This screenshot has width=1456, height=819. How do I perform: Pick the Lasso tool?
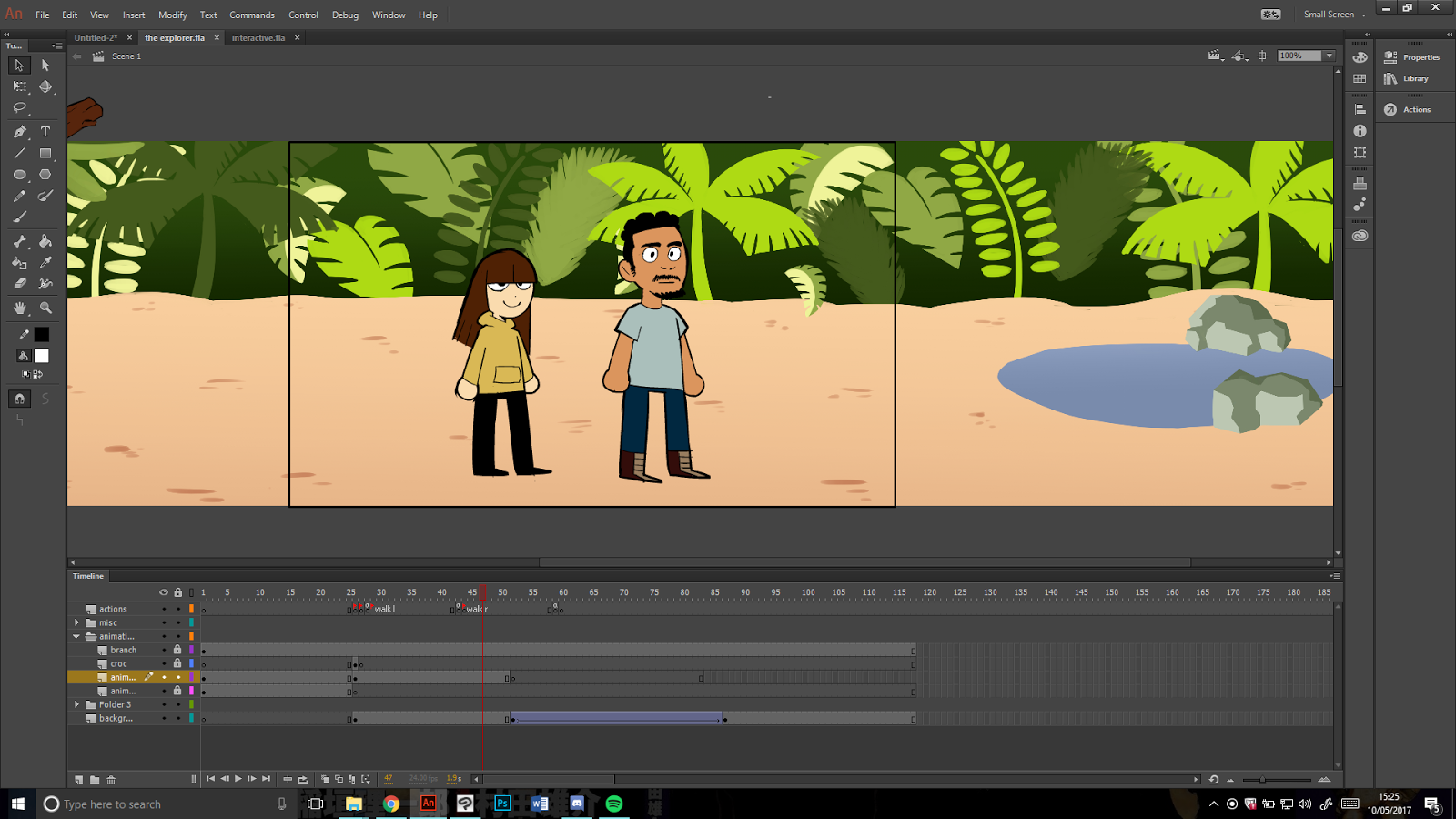tap(18, 107)
